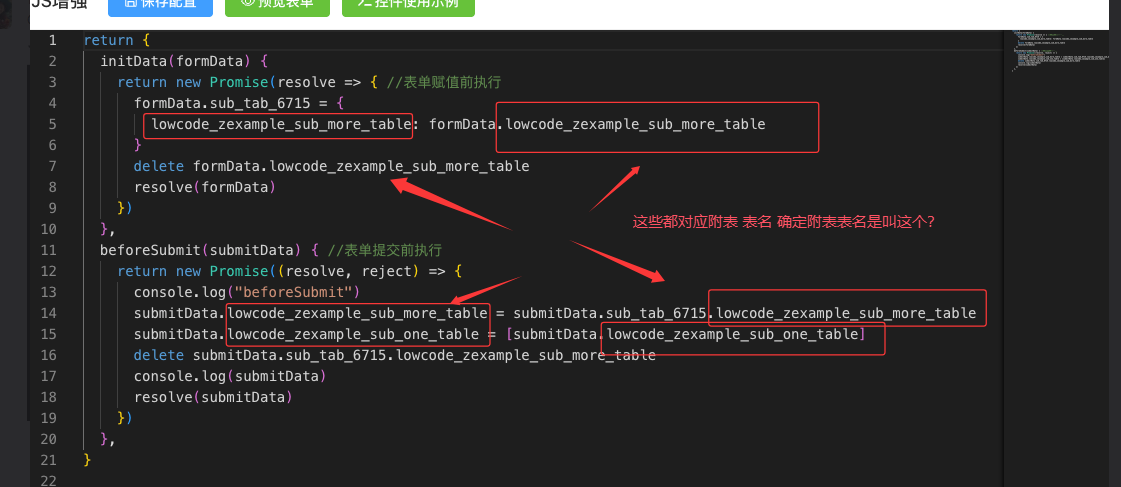
Task: Click the code icon on 控件使用示例
Action: tap(362, 4)
